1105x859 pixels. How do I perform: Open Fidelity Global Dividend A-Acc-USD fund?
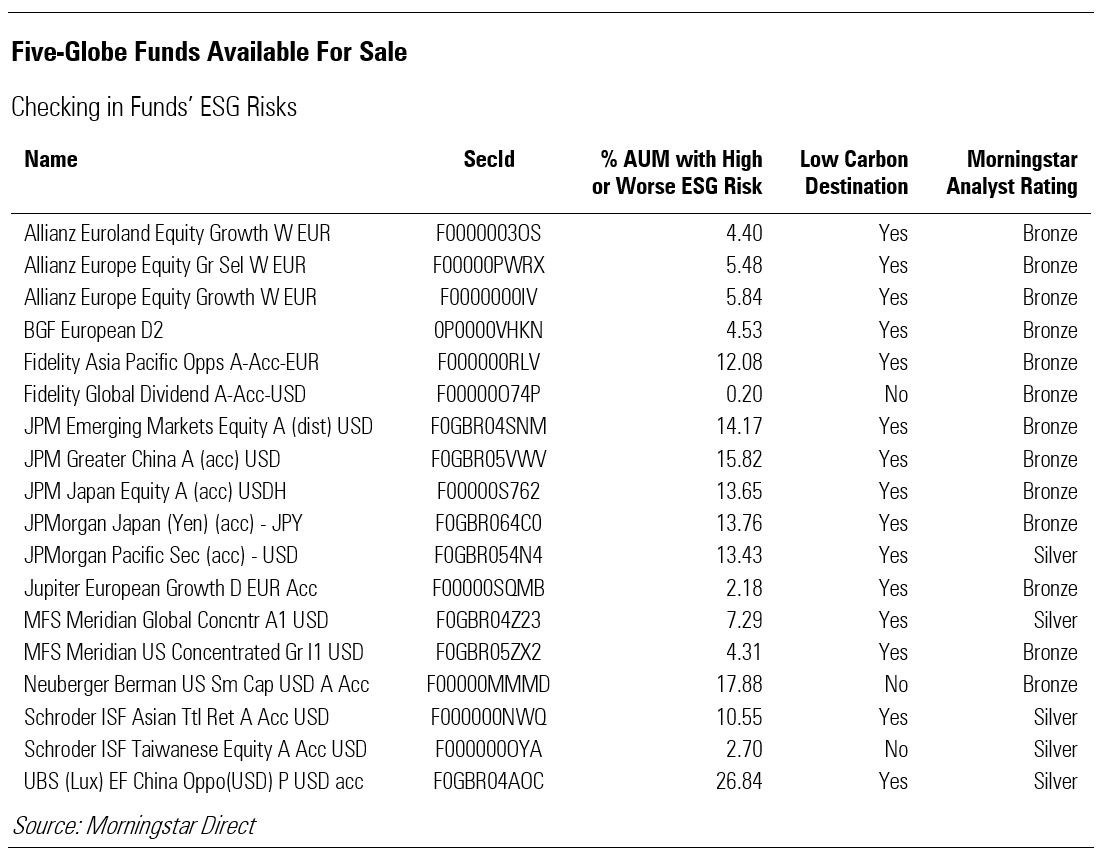165,394
